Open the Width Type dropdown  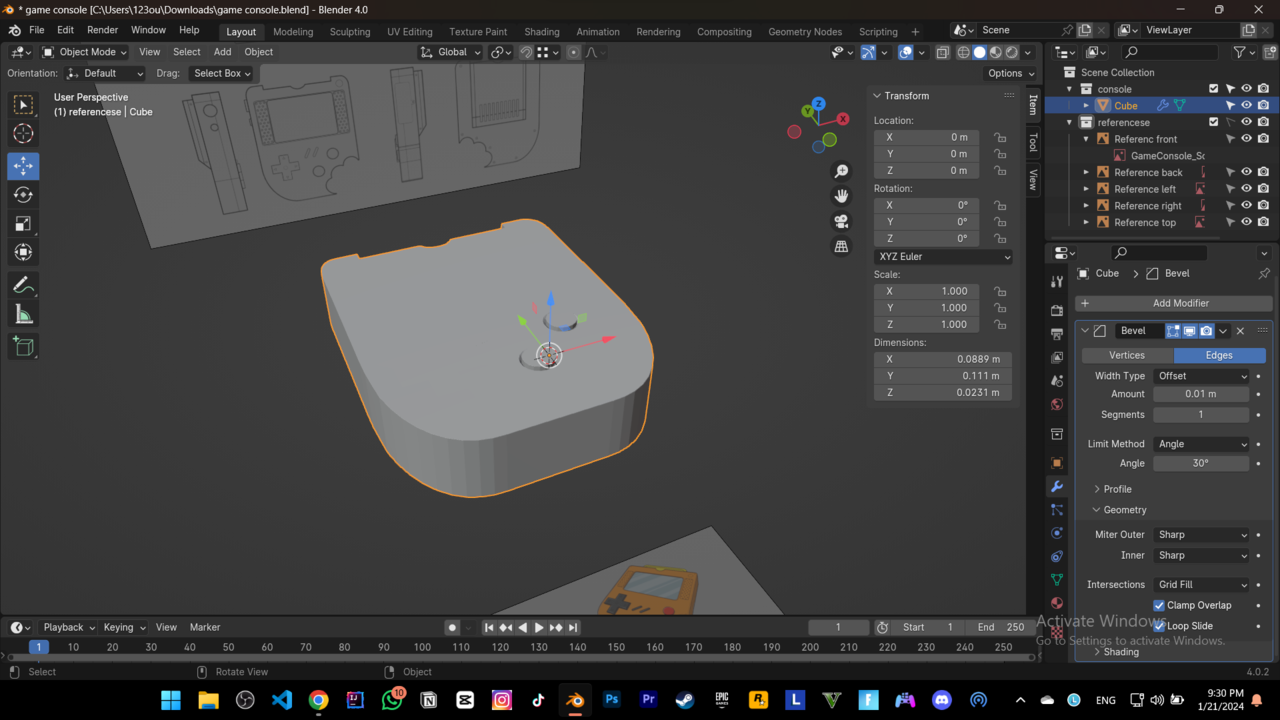click(1202, 376)
